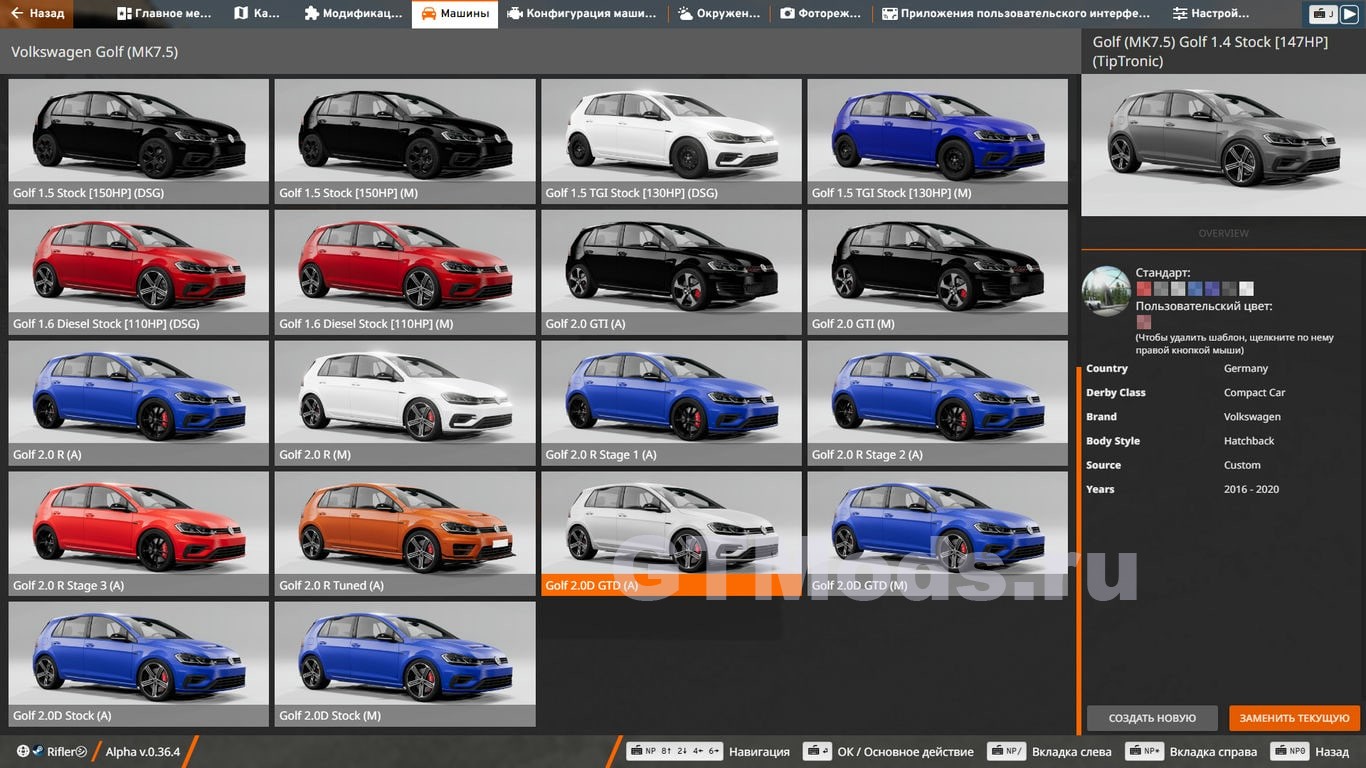This screenshot has width=1366, height=768.
Task: Choose the Golf 2.0 R (A) configuration
Action: pos(139,403)
